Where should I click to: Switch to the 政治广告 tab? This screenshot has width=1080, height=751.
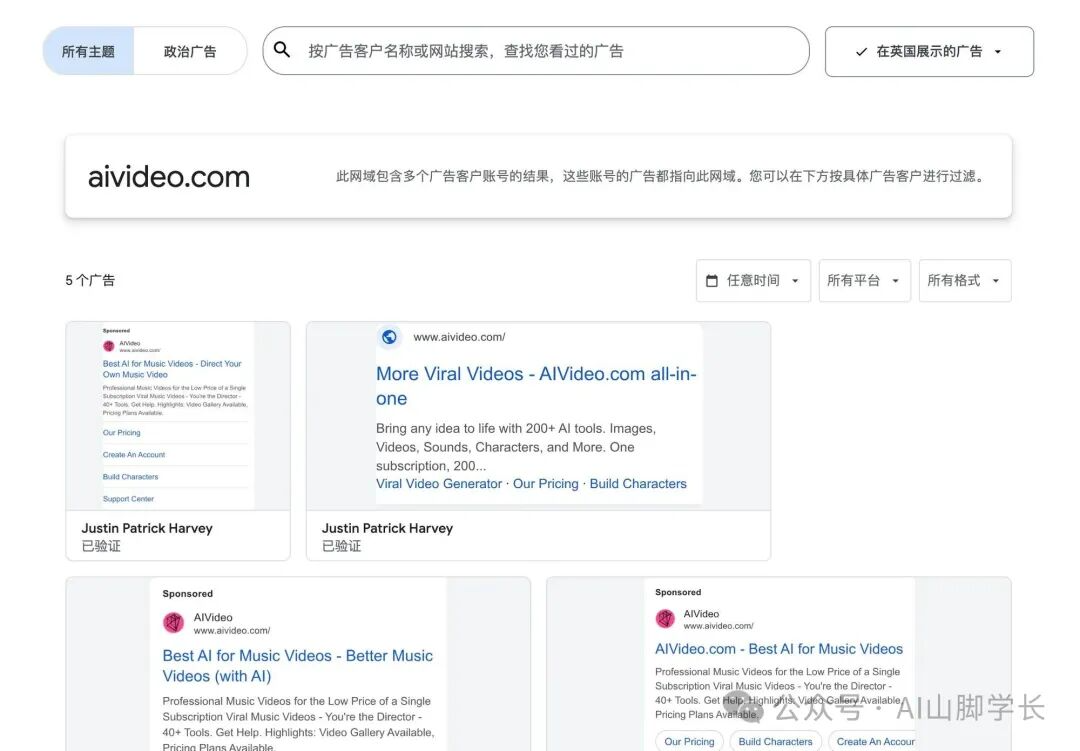[190, 51]
